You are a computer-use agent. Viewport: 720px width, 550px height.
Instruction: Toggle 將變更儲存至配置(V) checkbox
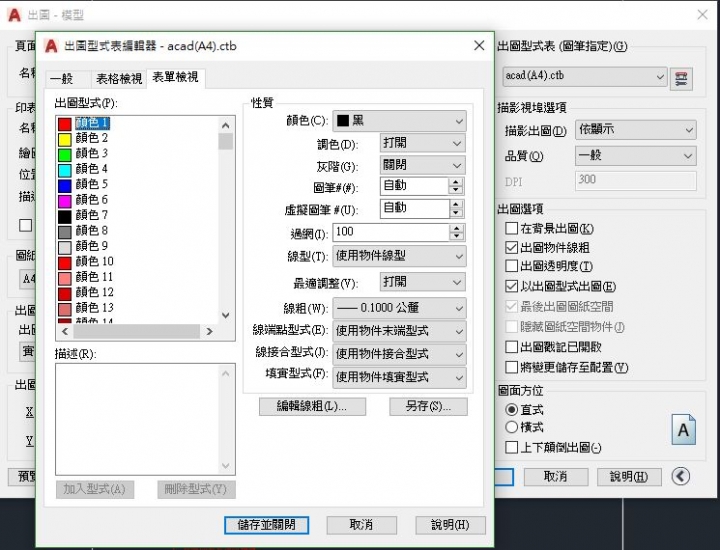pyautogui.click(x=511, y=367)
